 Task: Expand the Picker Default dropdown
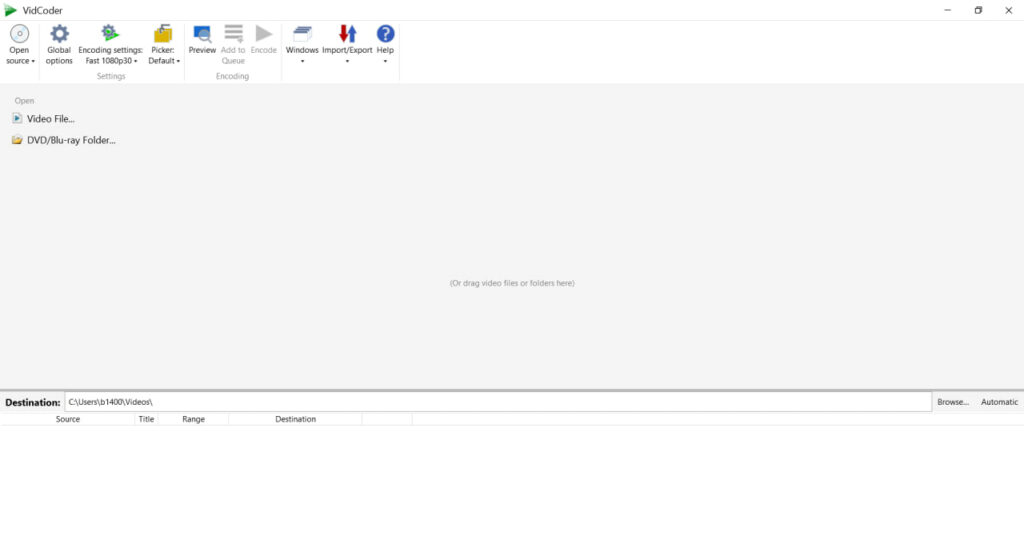pos(178,61)
